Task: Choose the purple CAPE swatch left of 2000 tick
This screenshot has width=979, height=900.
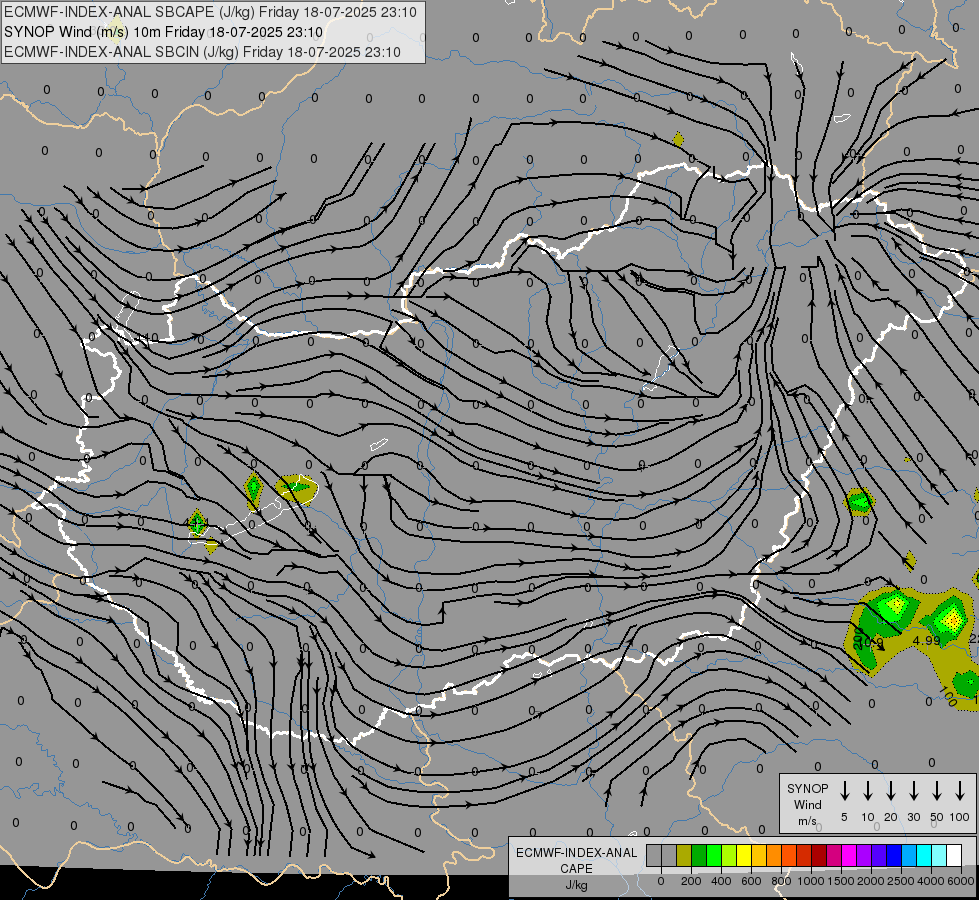Action: coord(863,855)
